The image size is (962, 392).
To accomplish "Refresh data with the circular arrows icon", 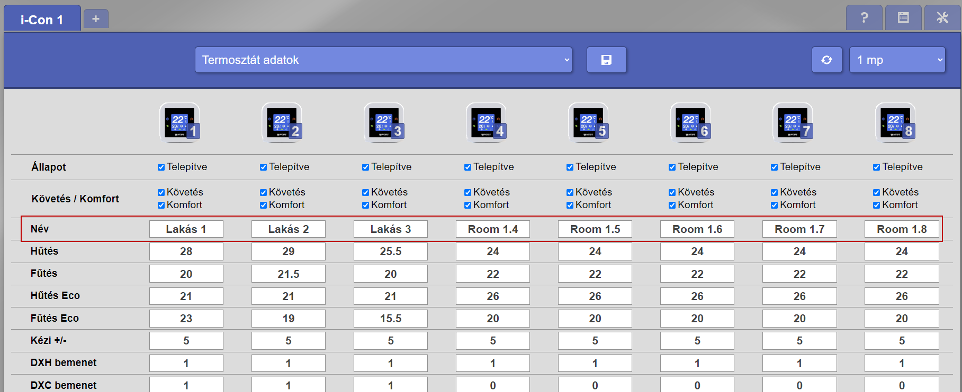I will click(827, 60).
